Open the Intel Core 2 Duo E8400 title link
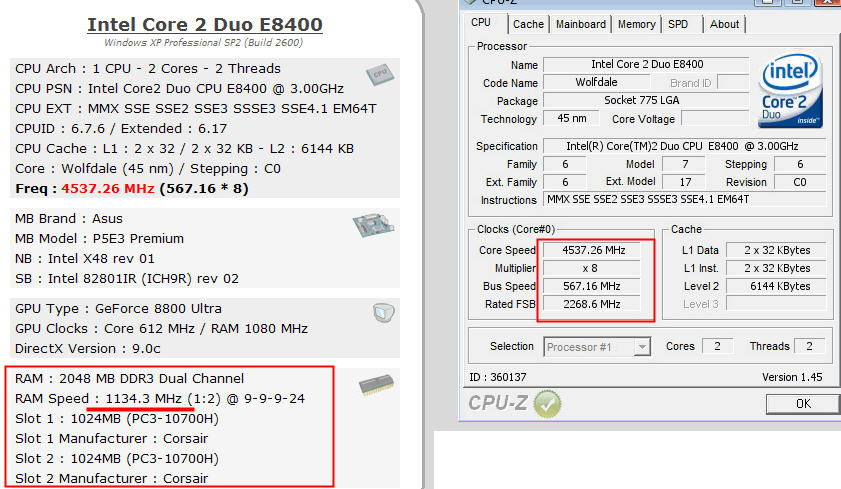This screenshot has height=489, width=841. coord(205,25)
